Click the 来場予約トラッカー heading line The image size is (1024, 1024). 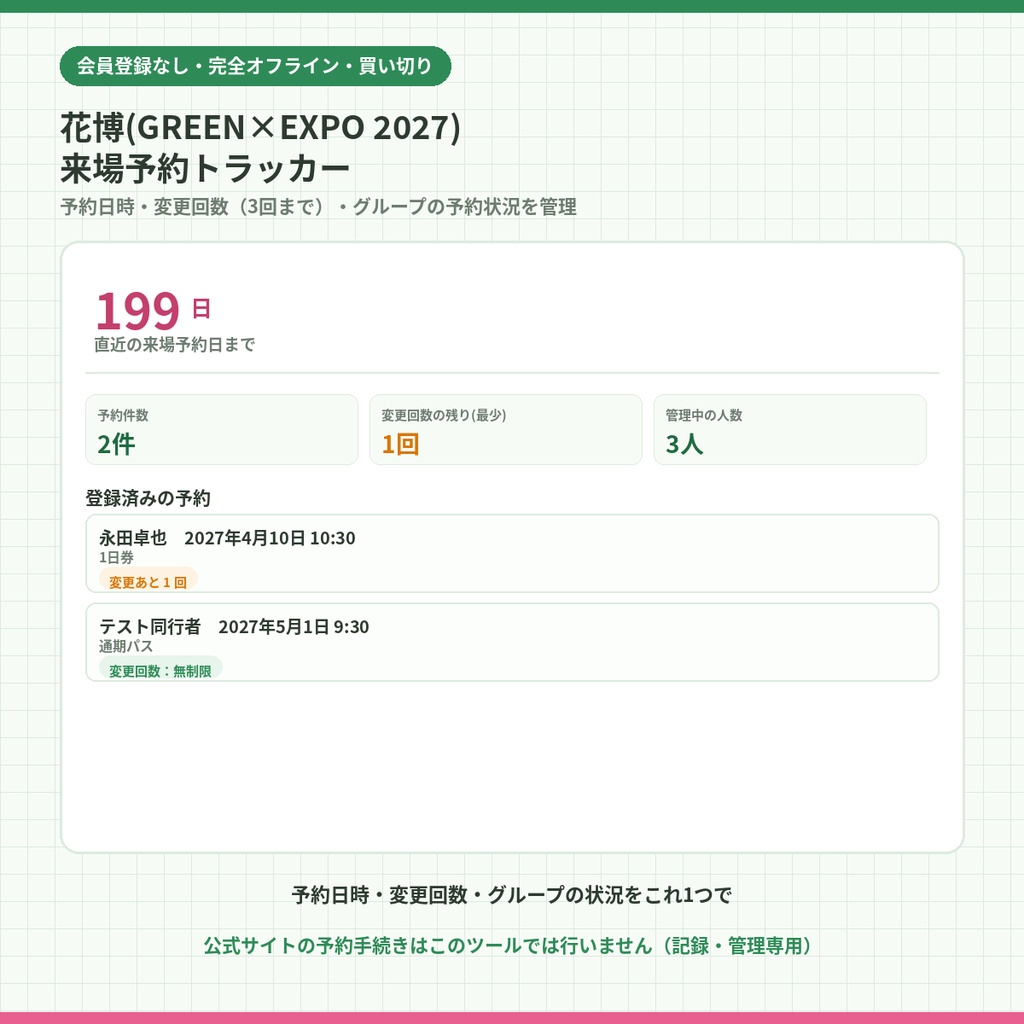pos(205,169)
